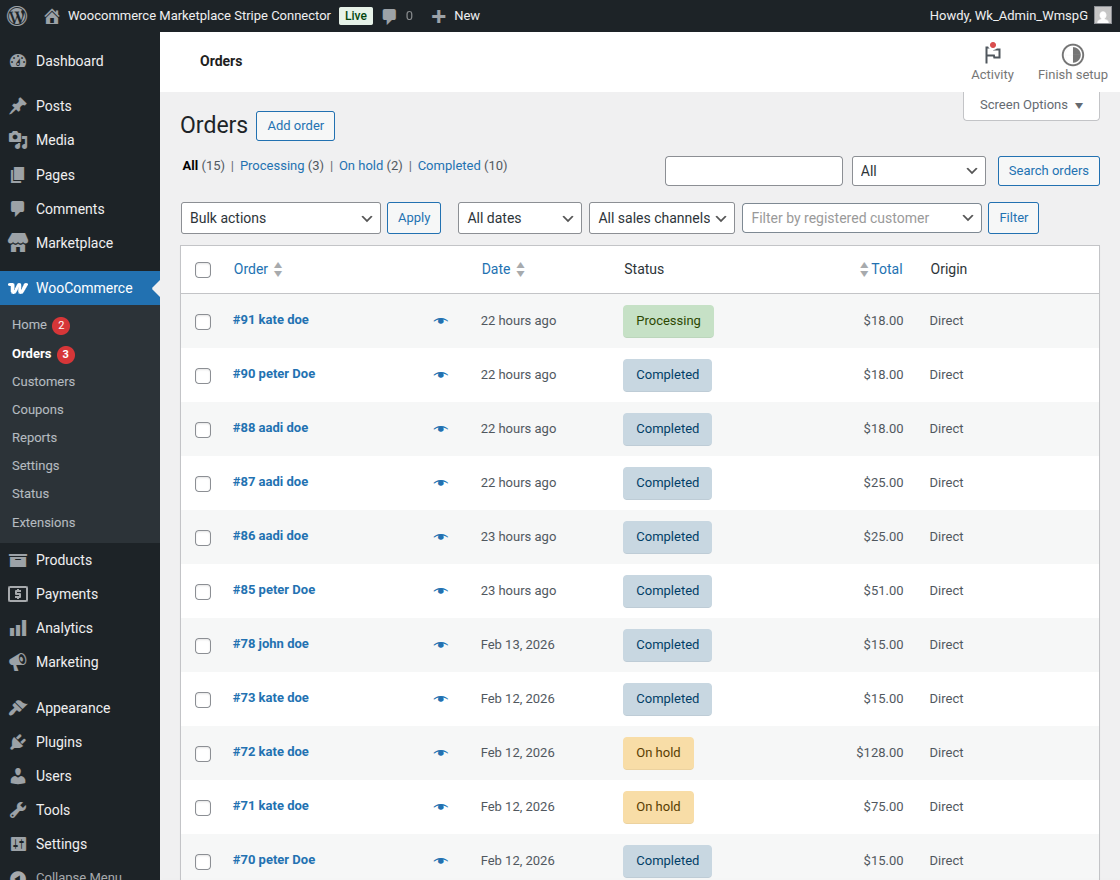Check the box for order #90 peter Doe
The height and width of the screenshot is (880, 1120).
[x=203, y=376]
